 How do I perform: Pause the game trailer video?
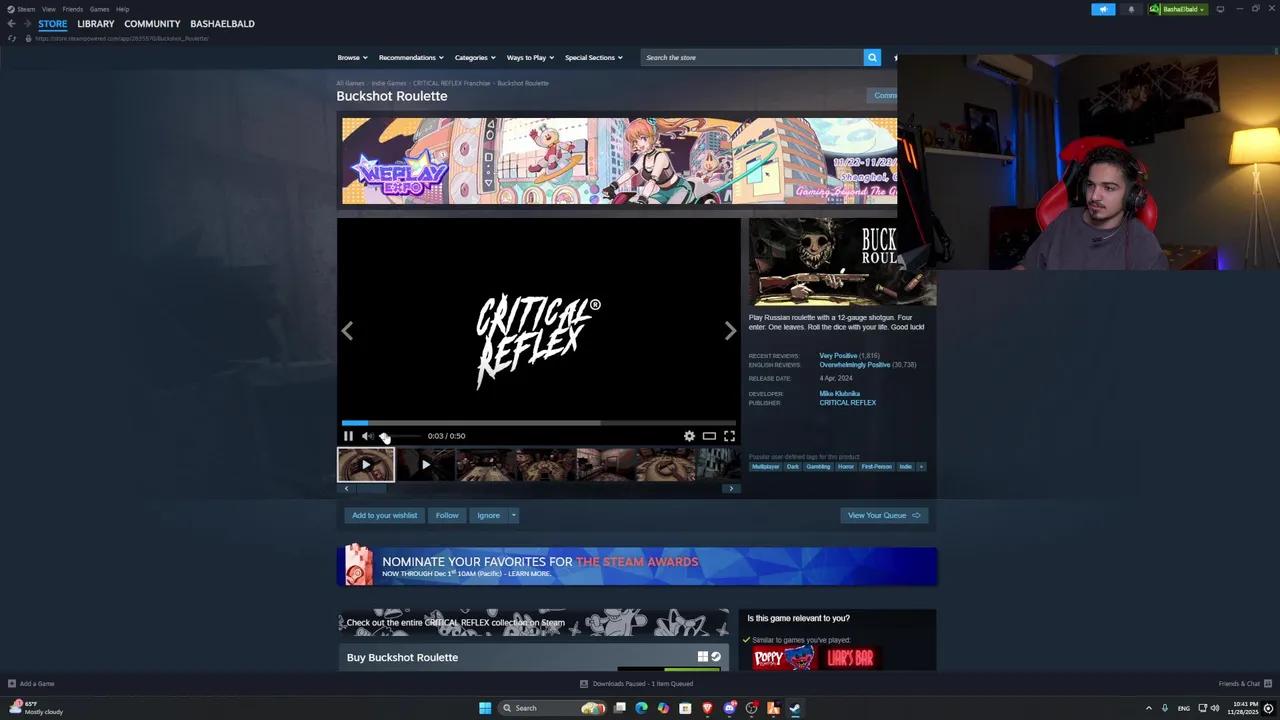[348, 435]
